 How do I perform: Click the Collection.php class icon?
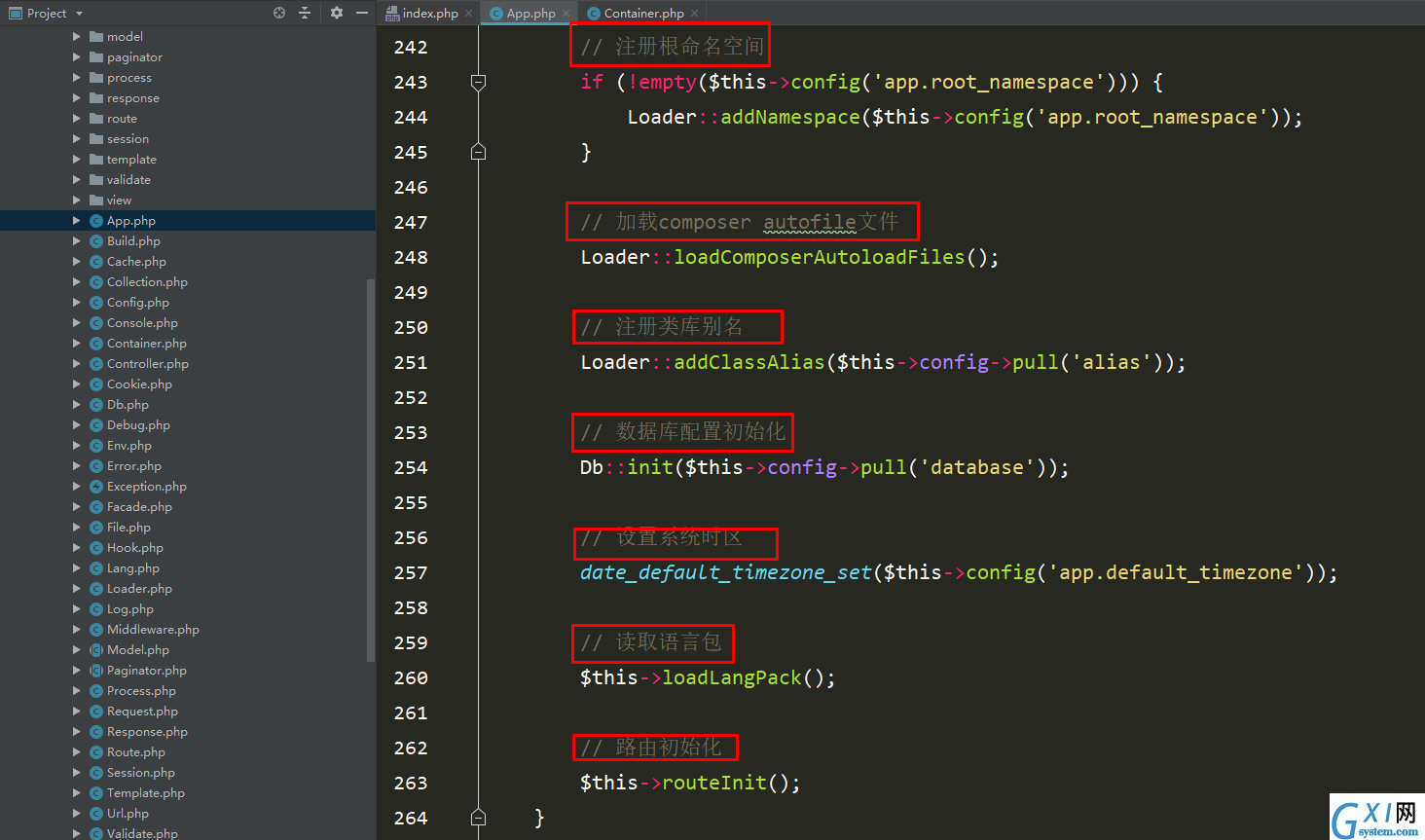(x=96, y=282)
